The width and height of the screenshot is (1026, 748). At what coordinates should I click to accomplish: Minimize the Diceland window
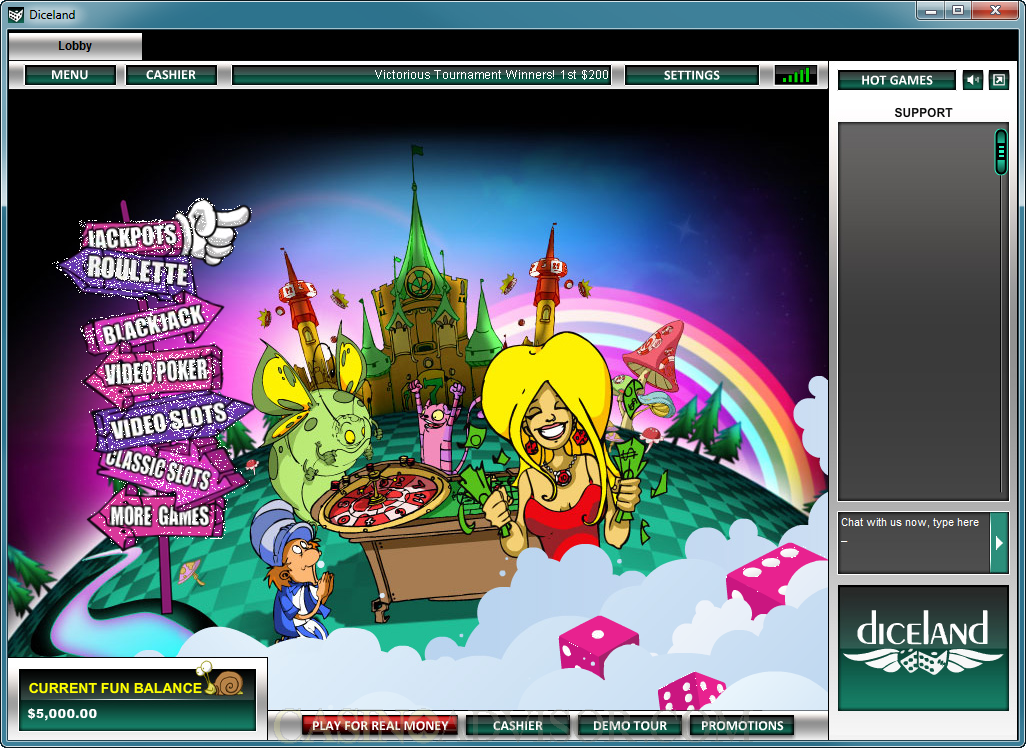[x=931, y=11]
